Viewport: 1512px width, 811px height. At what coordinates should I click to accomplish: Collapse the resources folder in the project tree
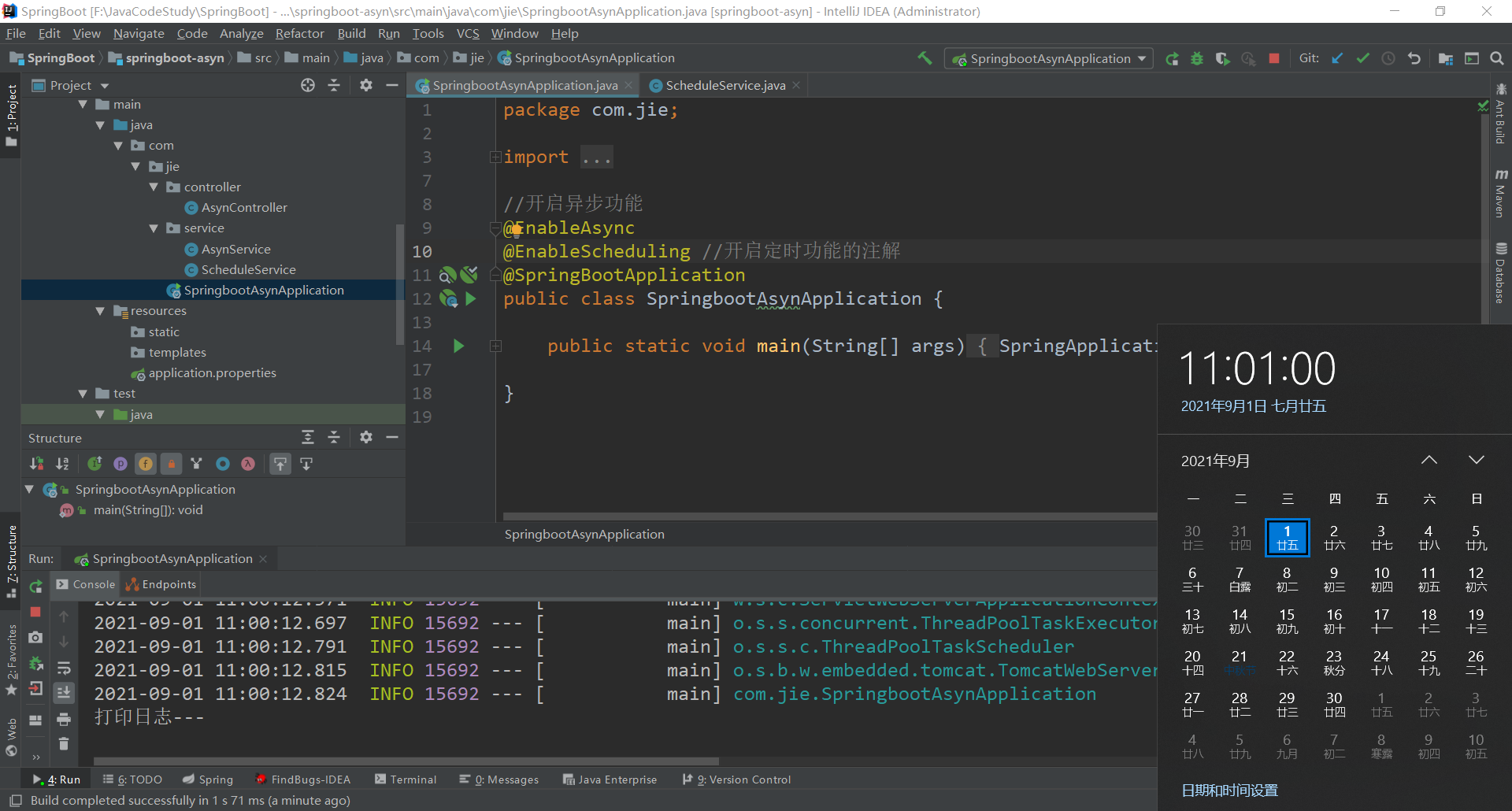pyautogui.click(x=100, y=311)
